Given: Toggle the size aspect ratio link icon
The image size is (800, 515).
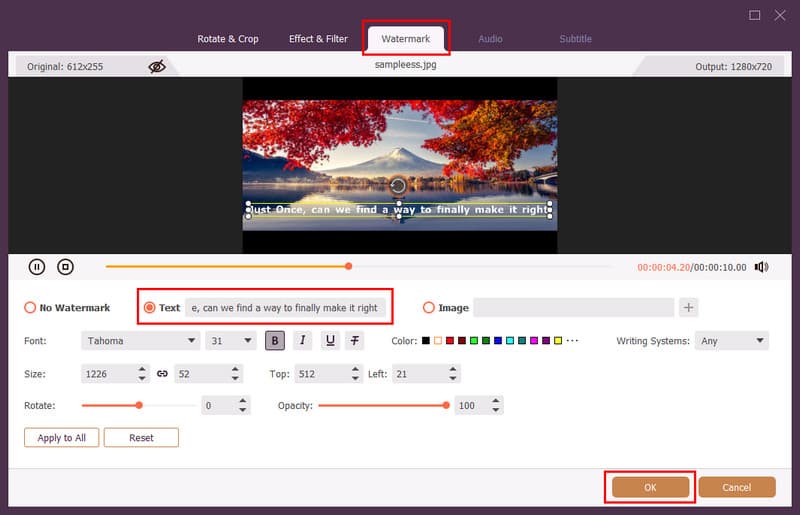Looking at the screenshot, I should tap(162, 374).
